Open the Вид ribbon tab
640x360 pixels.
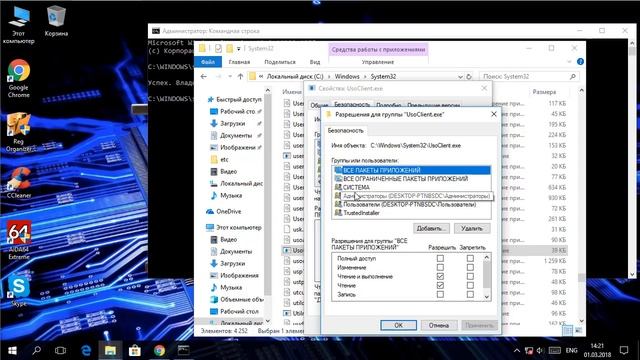[x=315, y=62]
